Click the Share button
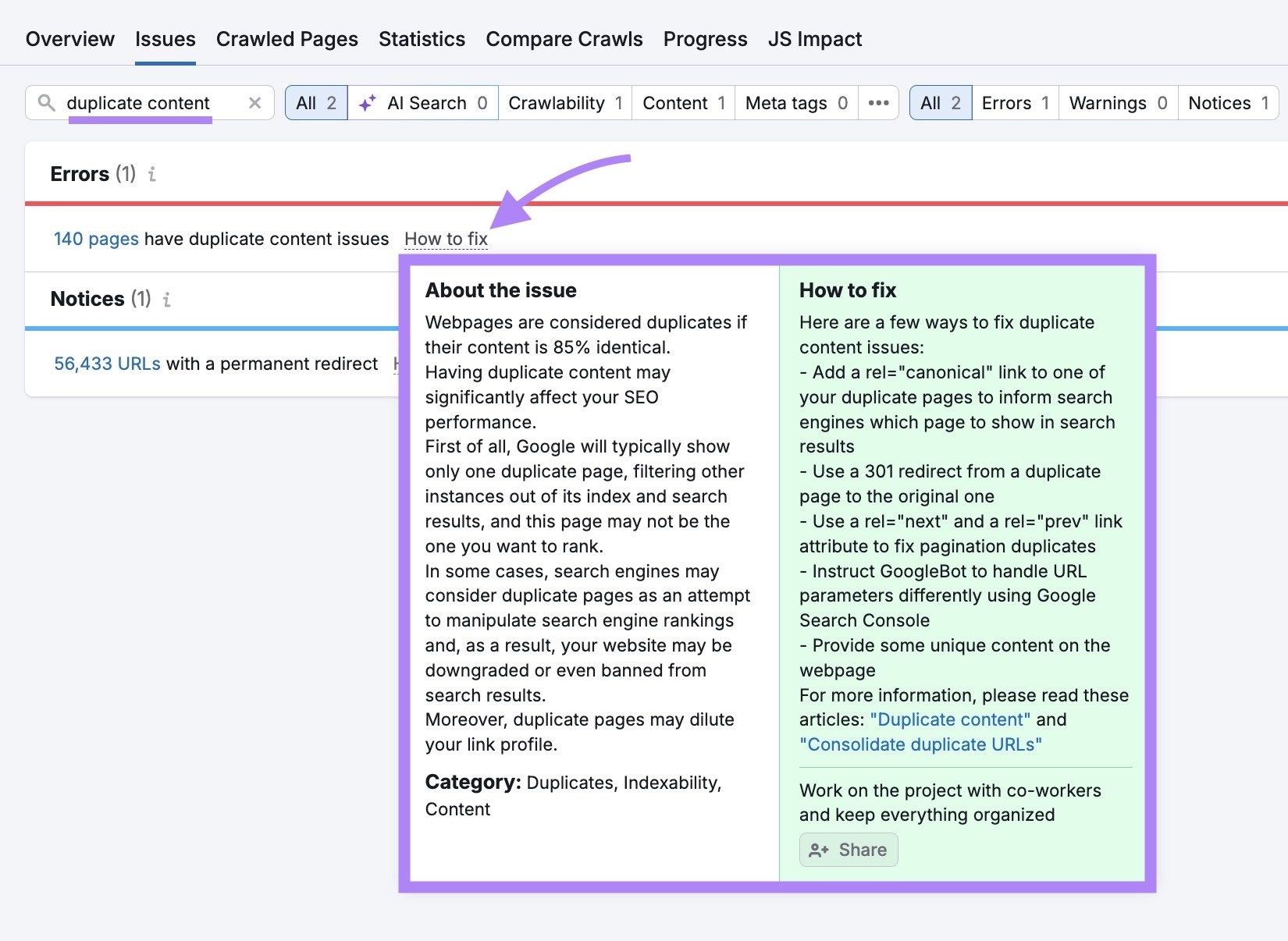The height and width of the screenshot is (941, 1288). 848,850
